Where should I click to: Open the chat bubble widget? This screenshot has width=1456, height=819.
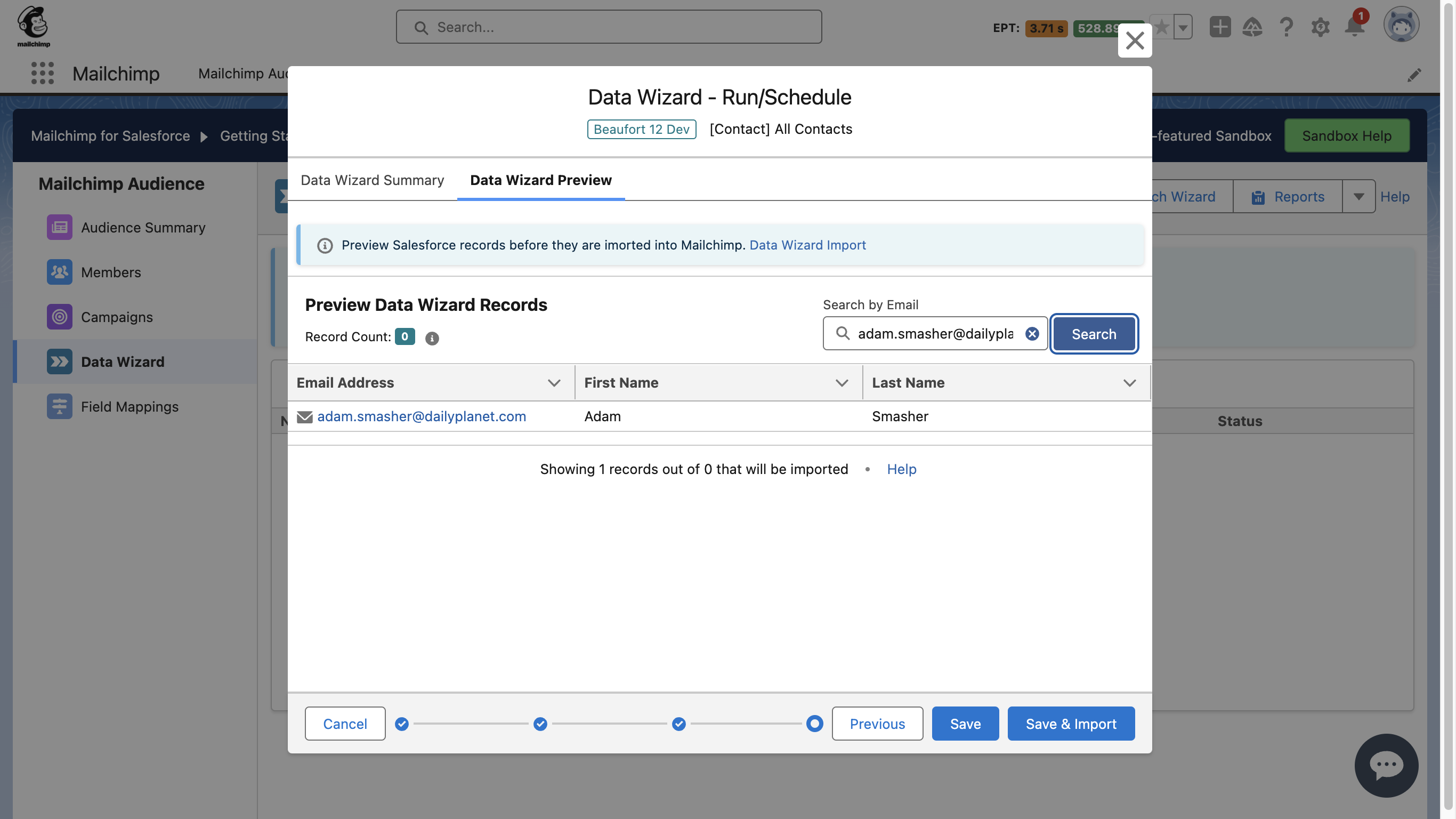tap(1386, 765)
